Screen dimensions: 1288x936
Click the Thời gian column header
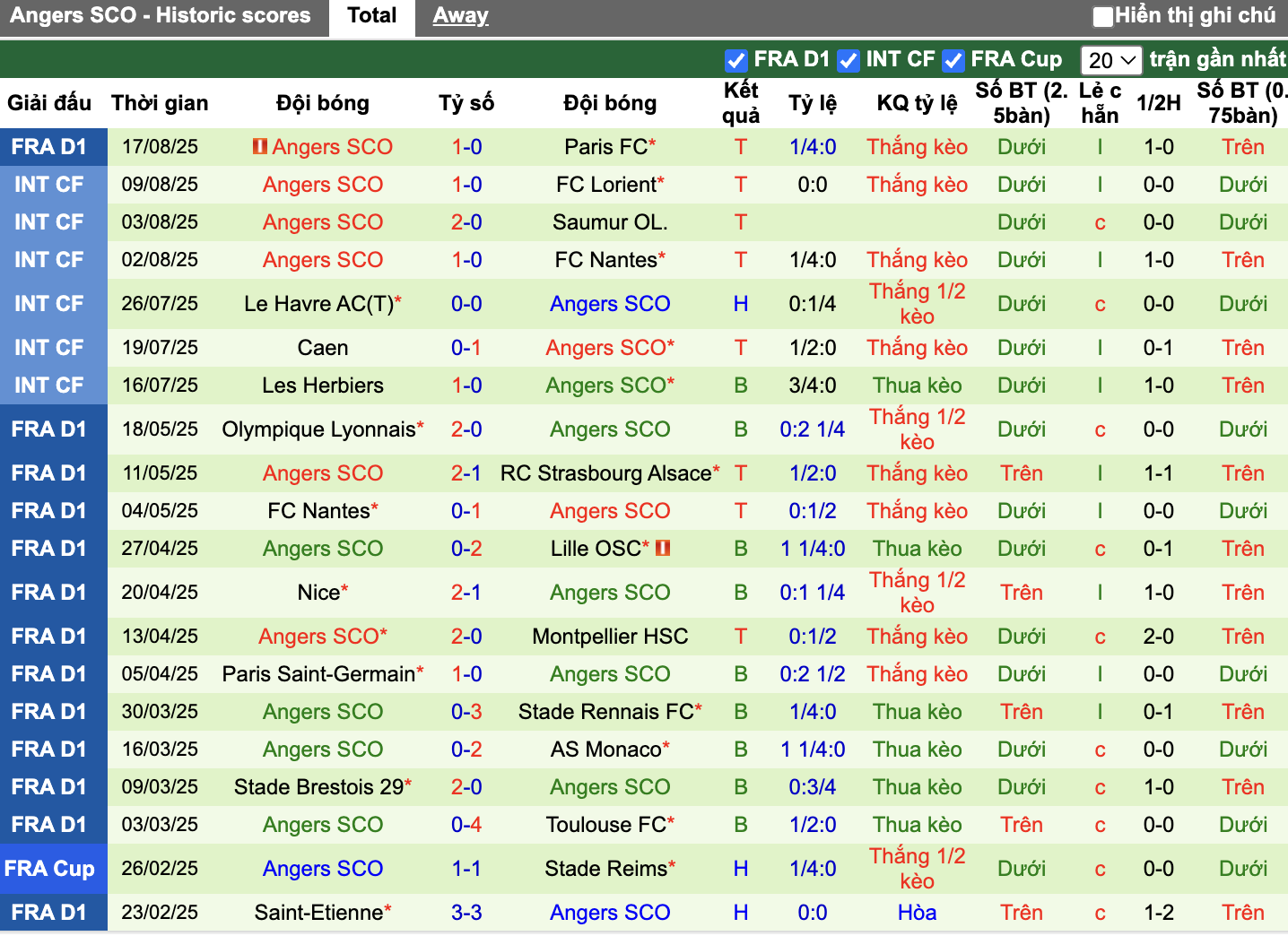[160, 103]
